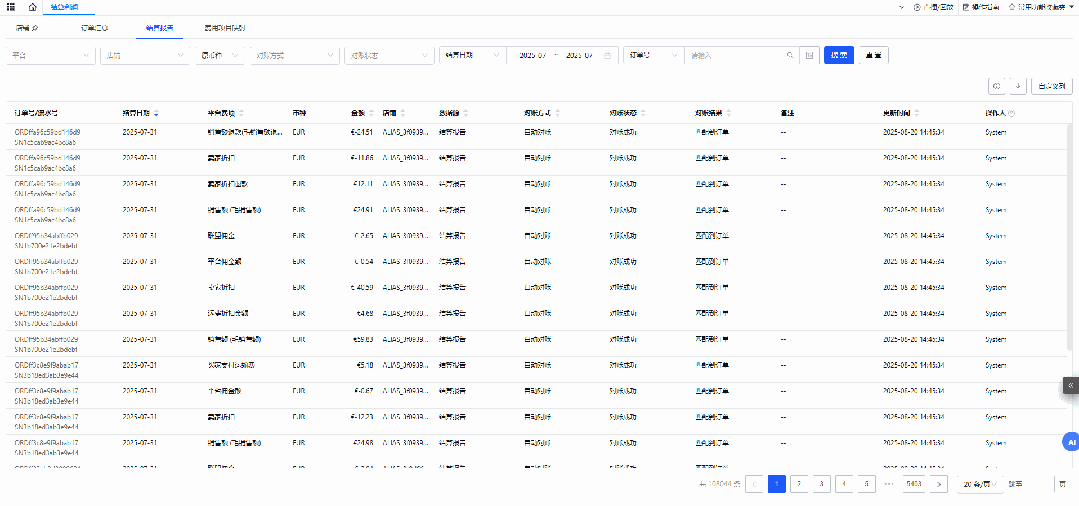Screen dimensions: 1079x506
Task: Open the 原币种 currency dropdown
Action: pyautogui.click(x=220, y=56)
